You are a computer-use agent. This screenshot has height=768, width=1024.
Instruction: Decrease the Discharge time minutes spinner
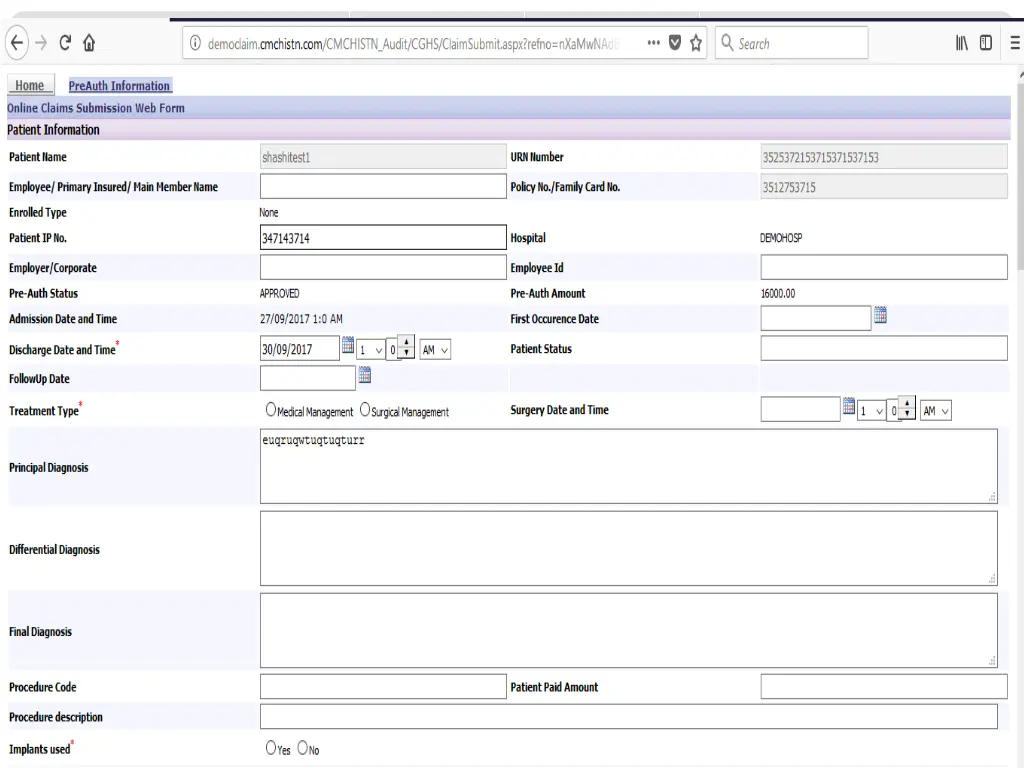tap(406, 353)
